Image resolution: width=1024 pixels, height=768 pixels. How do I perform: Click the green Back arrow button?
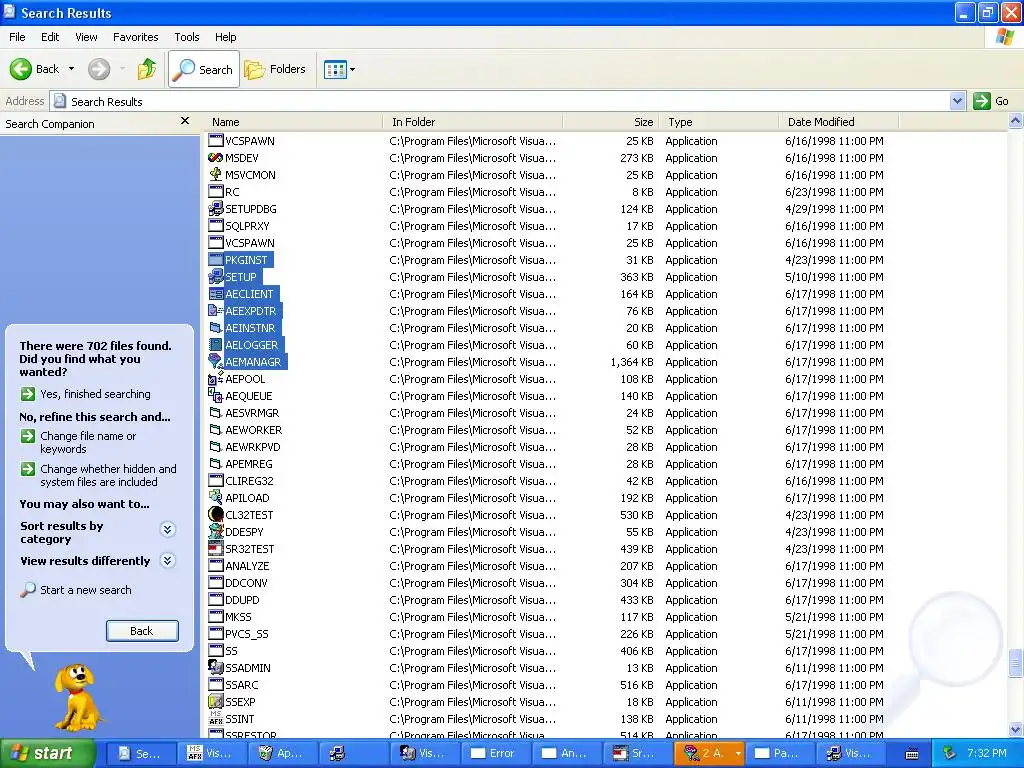21,69
